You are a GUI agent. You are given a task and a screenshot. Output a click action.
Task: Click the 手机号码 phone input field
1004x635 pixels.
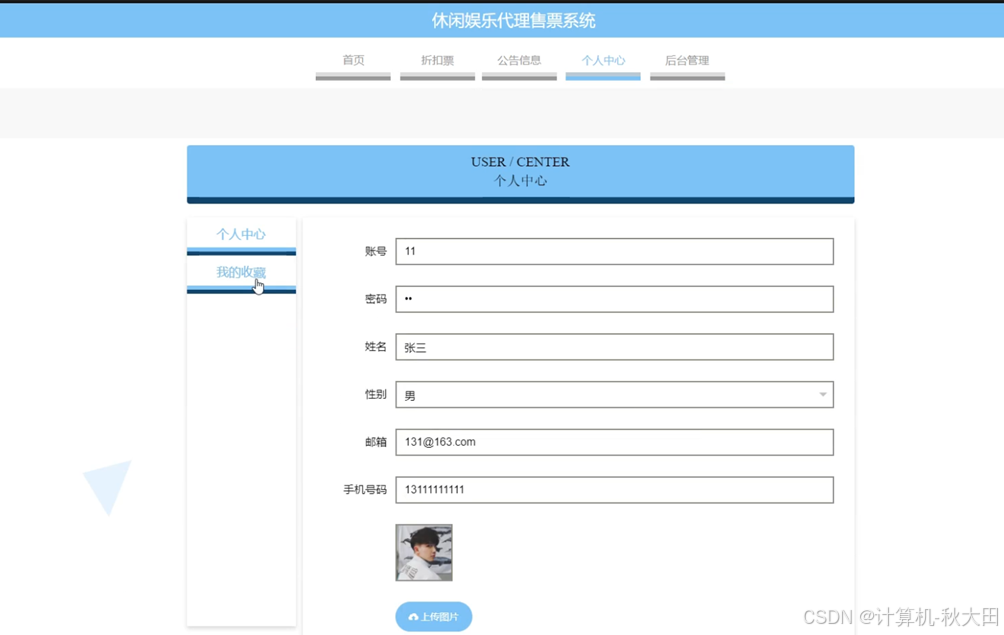click(x=614, y=490)
